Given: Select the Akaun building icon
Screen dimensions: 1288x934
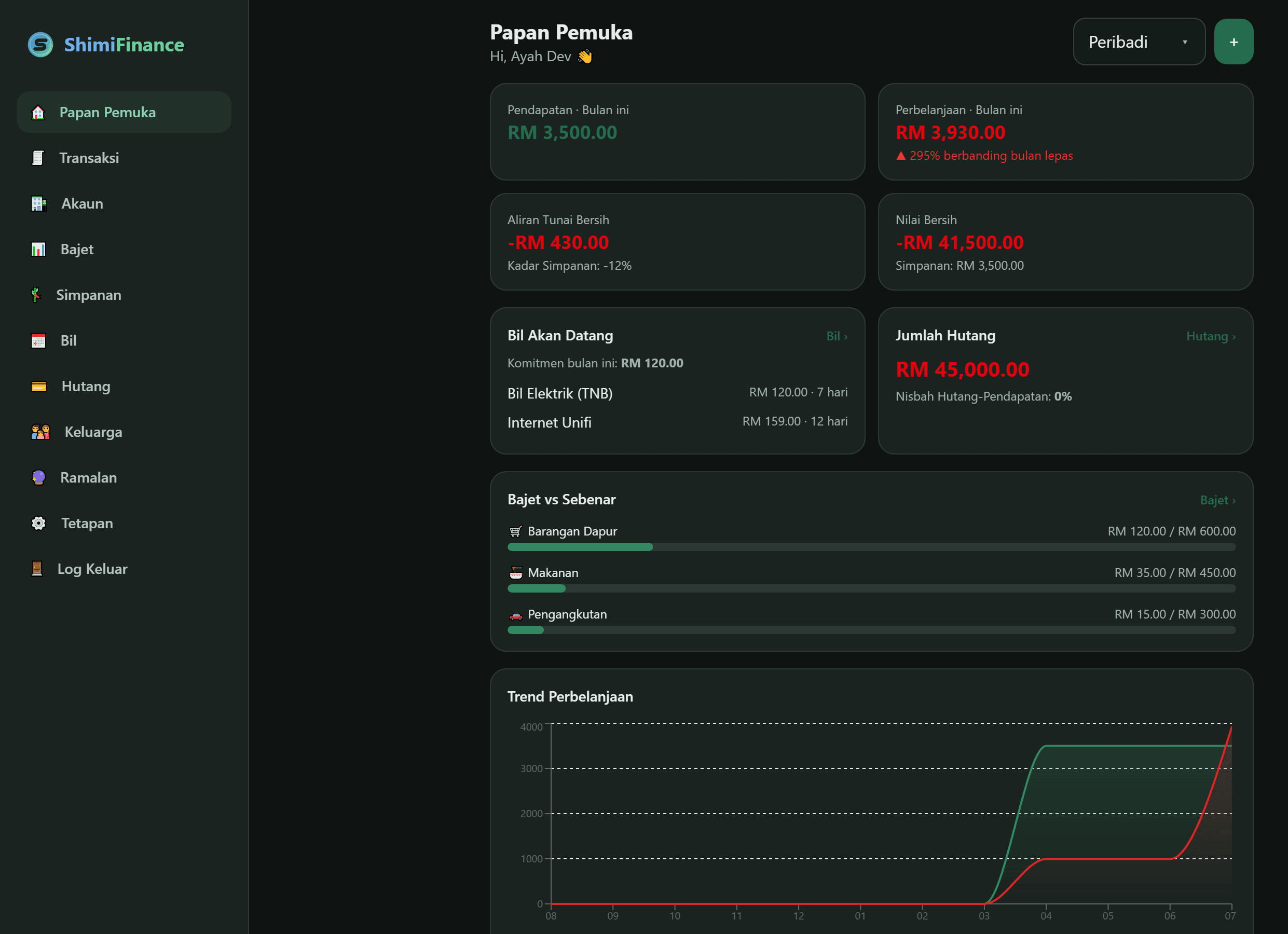Looking at the screenshot, I should click(x=38, y=204).
